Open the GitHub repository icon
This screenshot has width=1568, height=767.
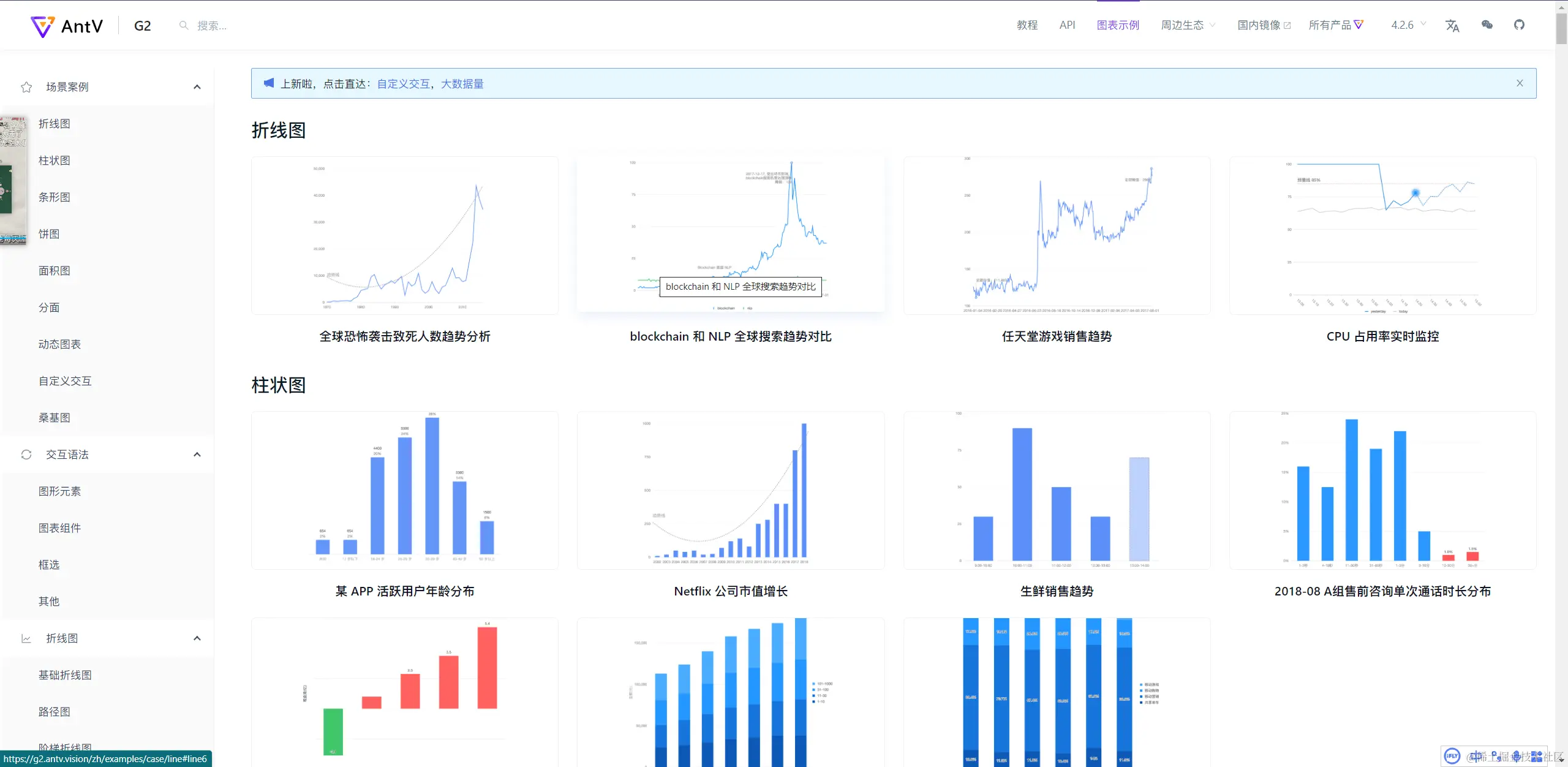point(1519,25)
